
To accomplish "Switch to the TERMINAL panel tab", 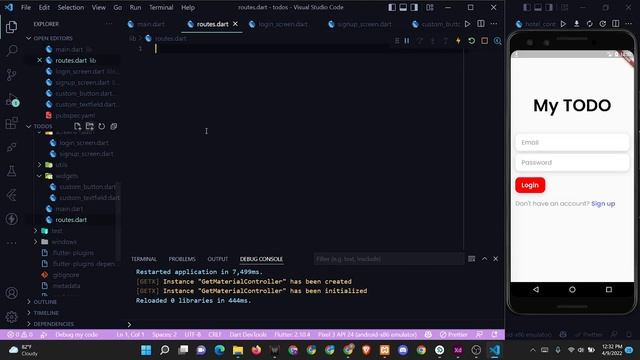I will click(144, 259).
